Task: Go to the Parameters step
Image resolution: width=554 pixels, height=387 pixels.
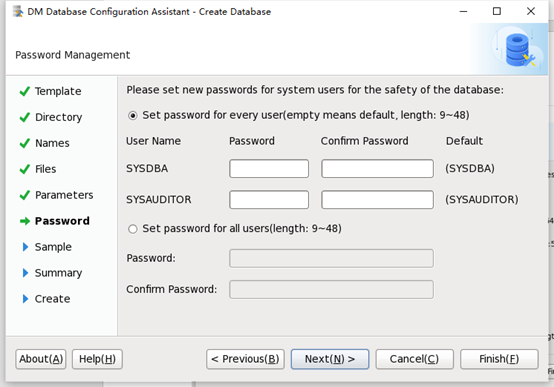Action: [64, 195]
